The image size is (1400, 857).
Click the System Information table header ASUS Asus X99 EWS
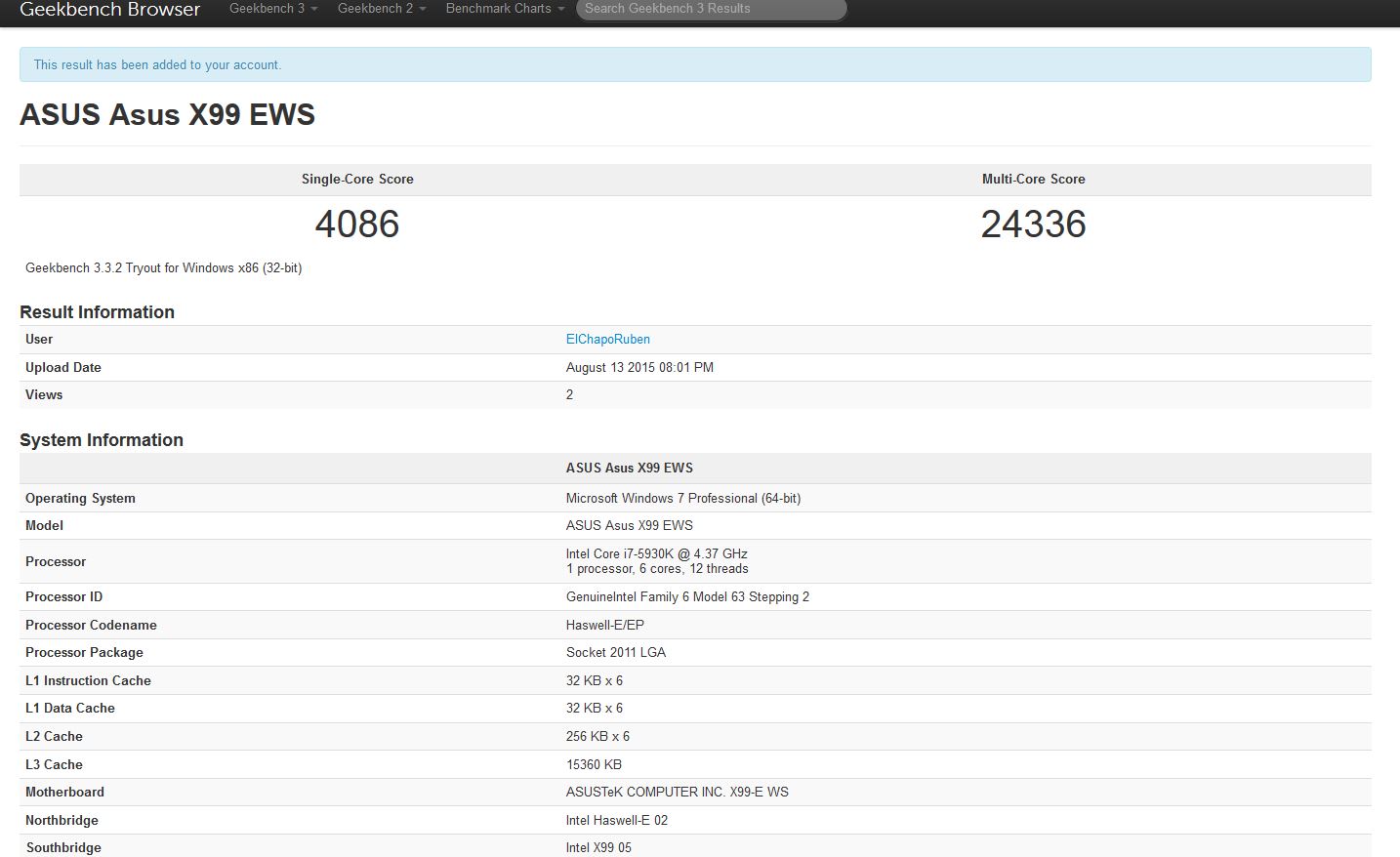(630, 468)
